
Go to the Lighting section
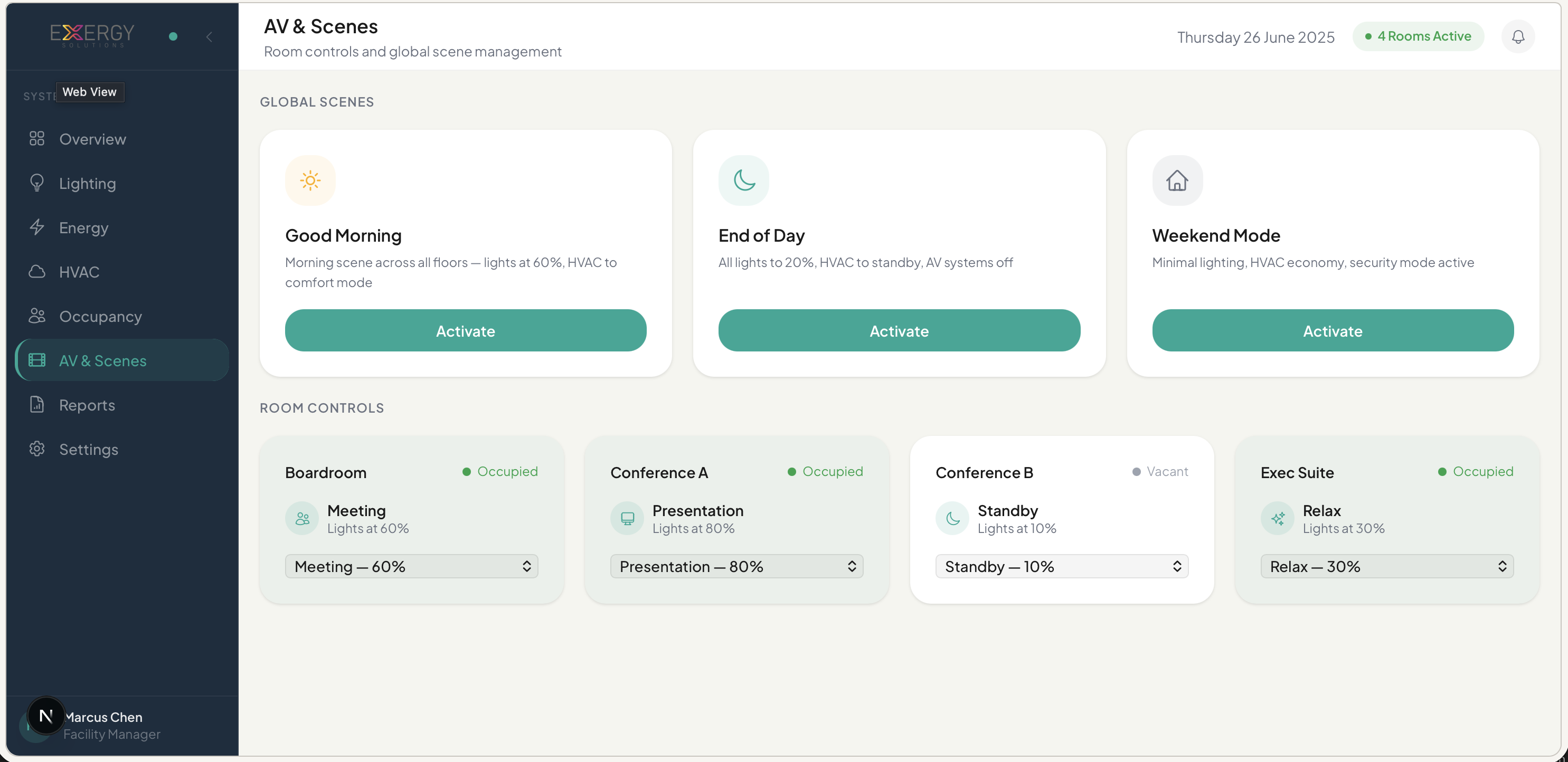(x=122, y=183)
